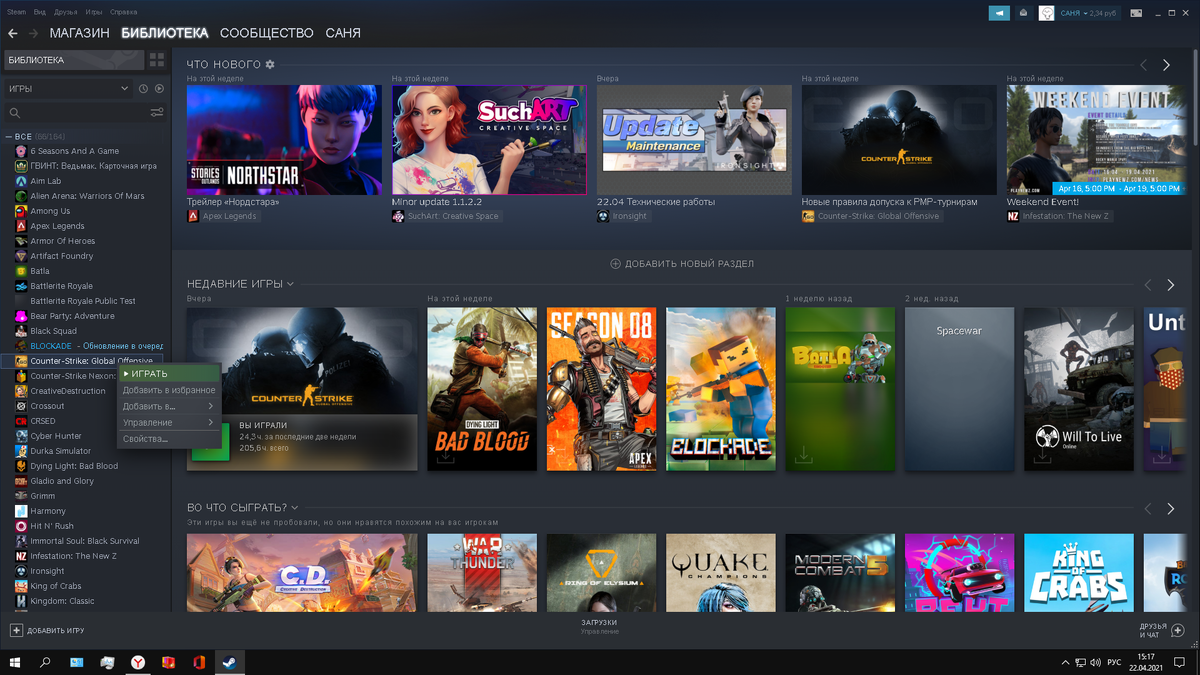The image size is (1200, 675).
Task: Select Durka Simulator in game list
Action: coord(61,451)
